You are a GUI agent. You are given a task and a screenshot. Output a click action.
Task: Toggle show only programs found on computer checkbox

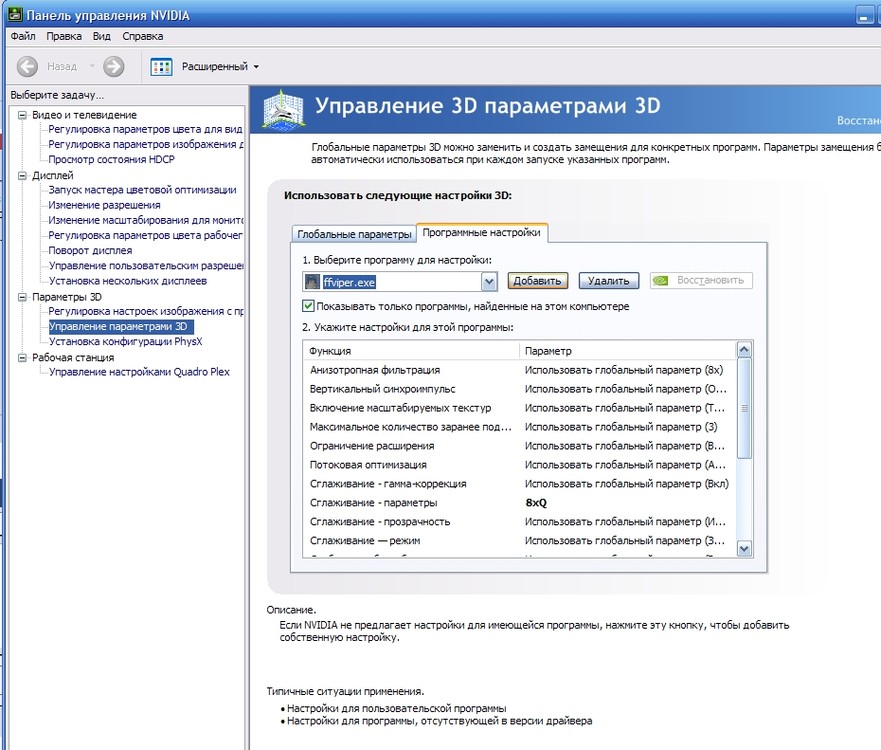coord(308,306)
